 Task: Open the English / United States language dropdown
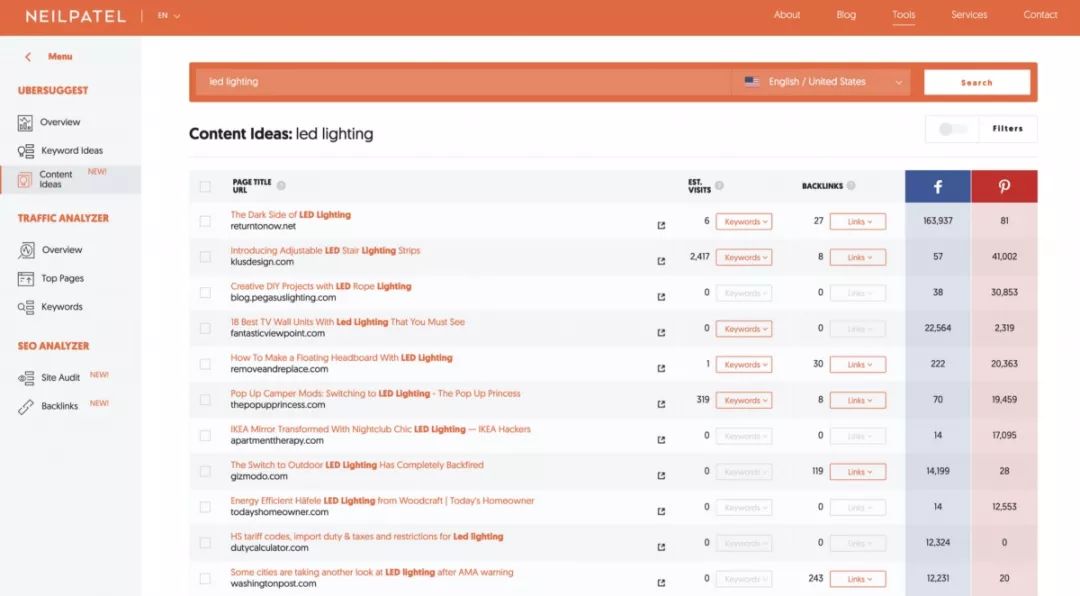click(822, 82)
